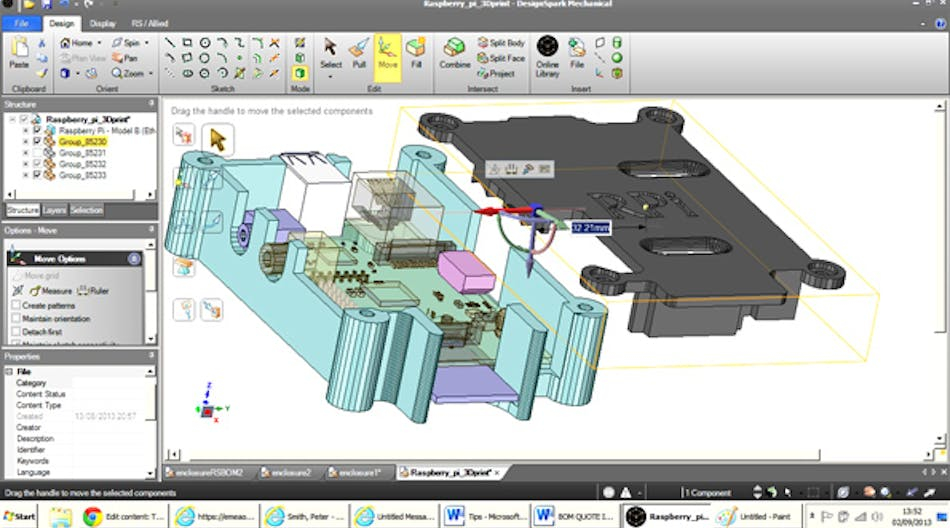Switch to the Display ribbon tab

pos(102,24)
